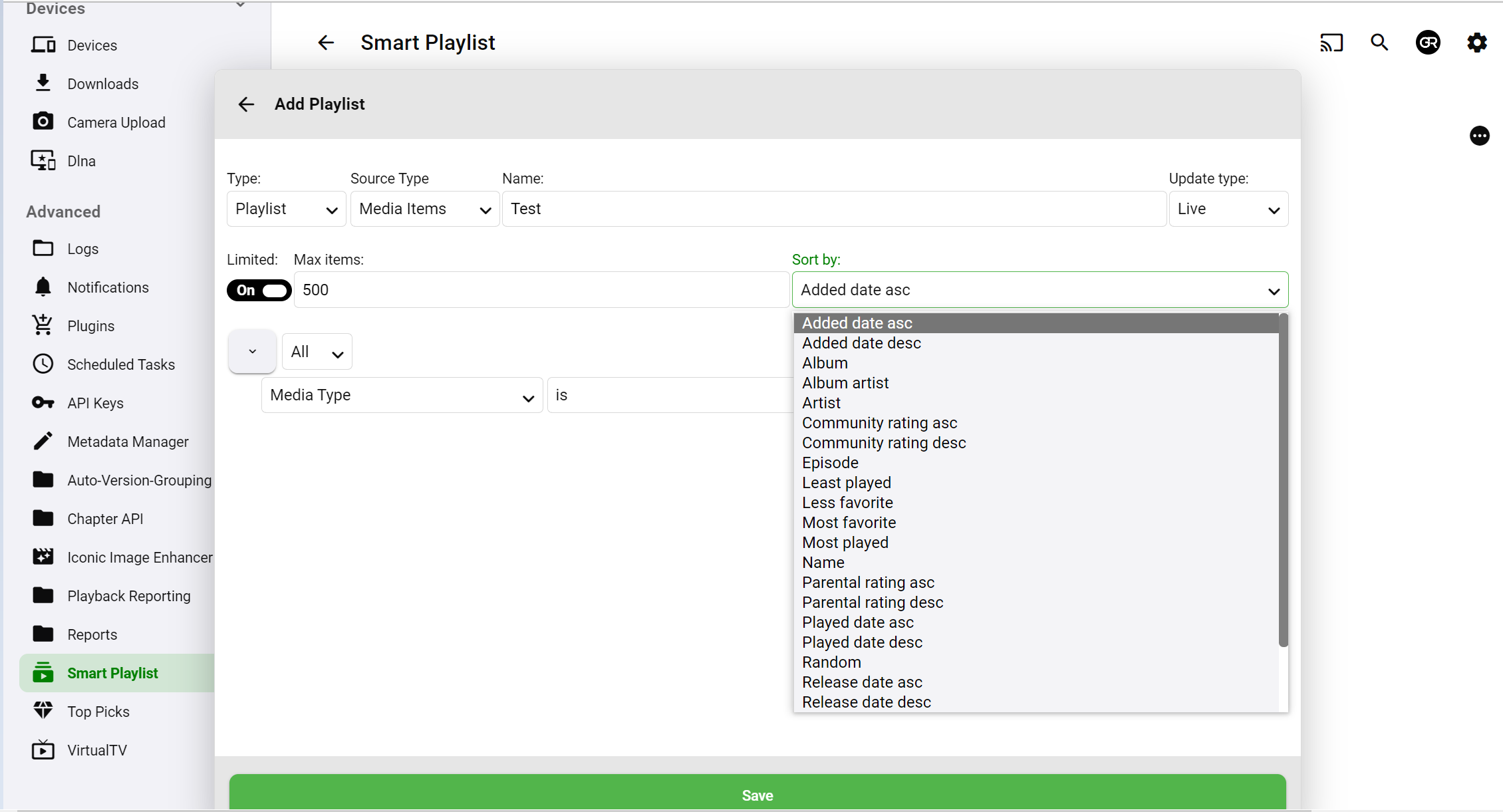Open the Type Playlist dropdown
1503x812 pixels.
pyautogui.click(x=286, y=209)
